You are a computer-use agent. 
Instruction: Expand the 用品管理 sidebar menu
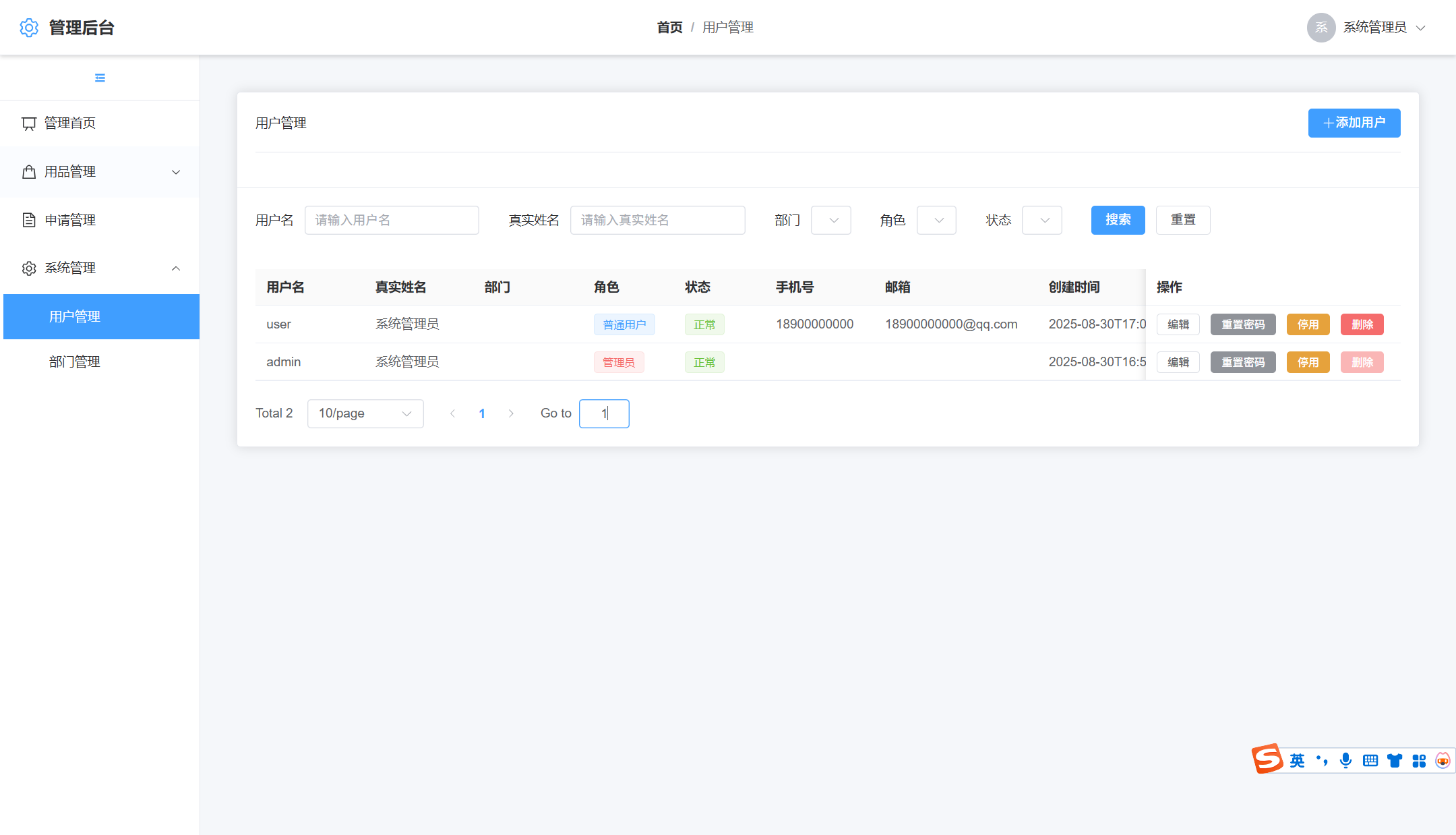click(x=100, y=172)
